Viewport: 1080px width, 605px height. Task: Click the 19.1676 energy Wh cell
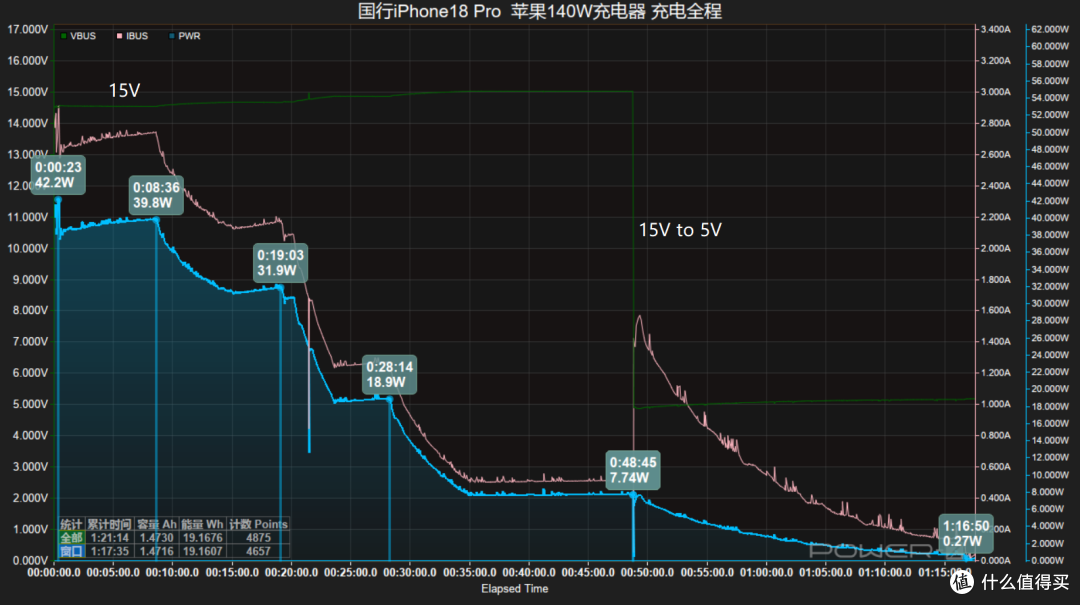pos(202,537)
